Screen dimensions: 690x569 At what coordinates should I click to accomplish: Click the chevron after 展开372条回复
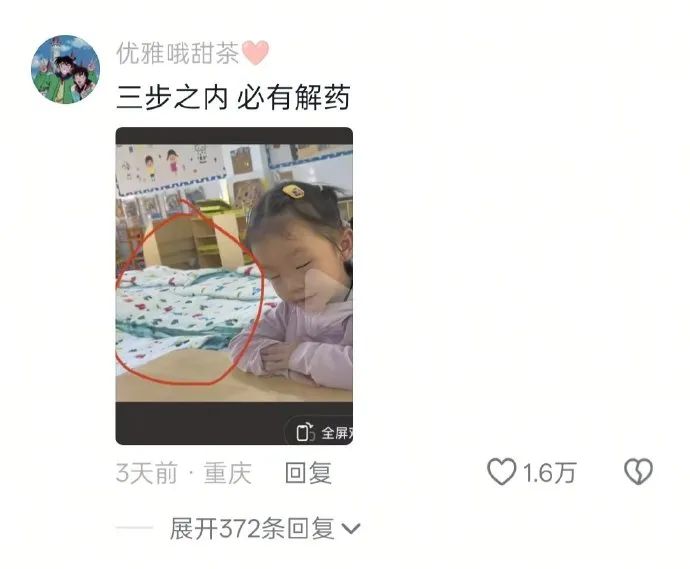[x=351, y=528]
